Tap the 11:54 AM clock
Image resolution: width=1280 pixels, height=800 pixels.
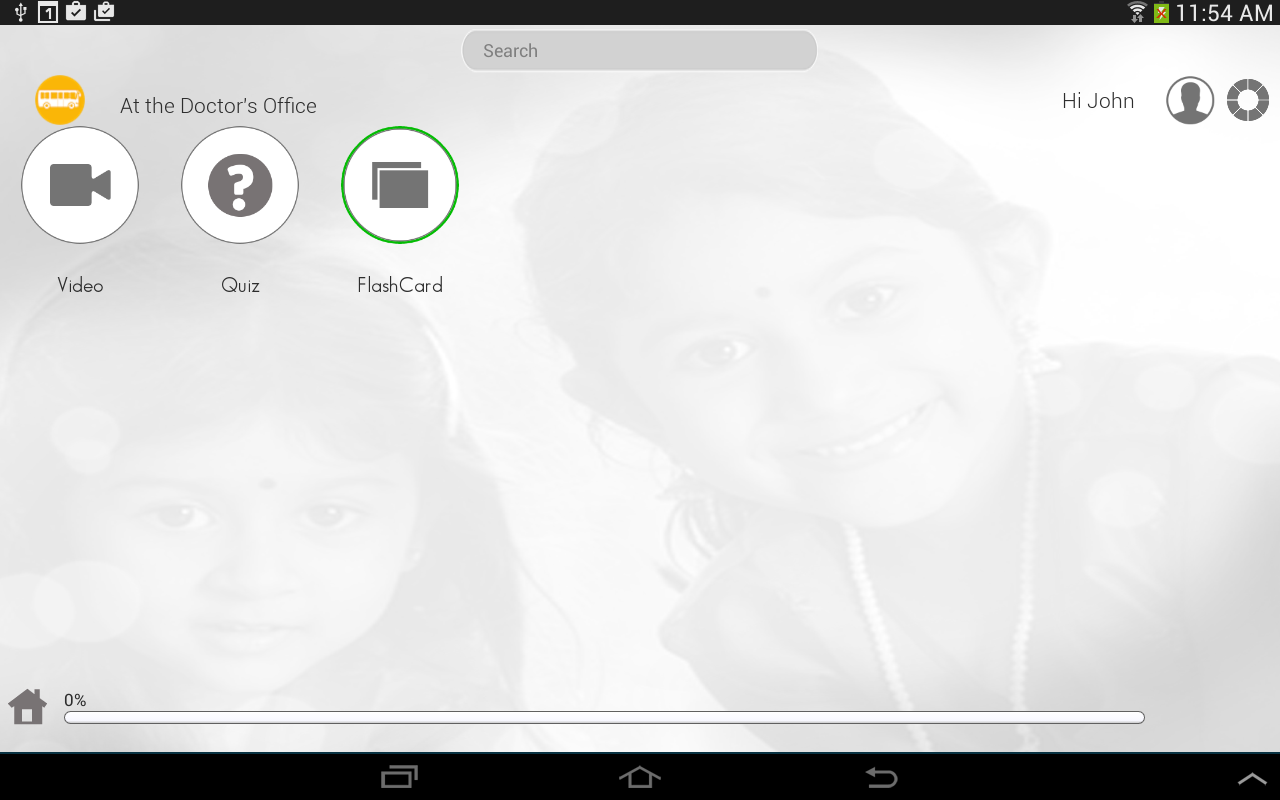1224,13
